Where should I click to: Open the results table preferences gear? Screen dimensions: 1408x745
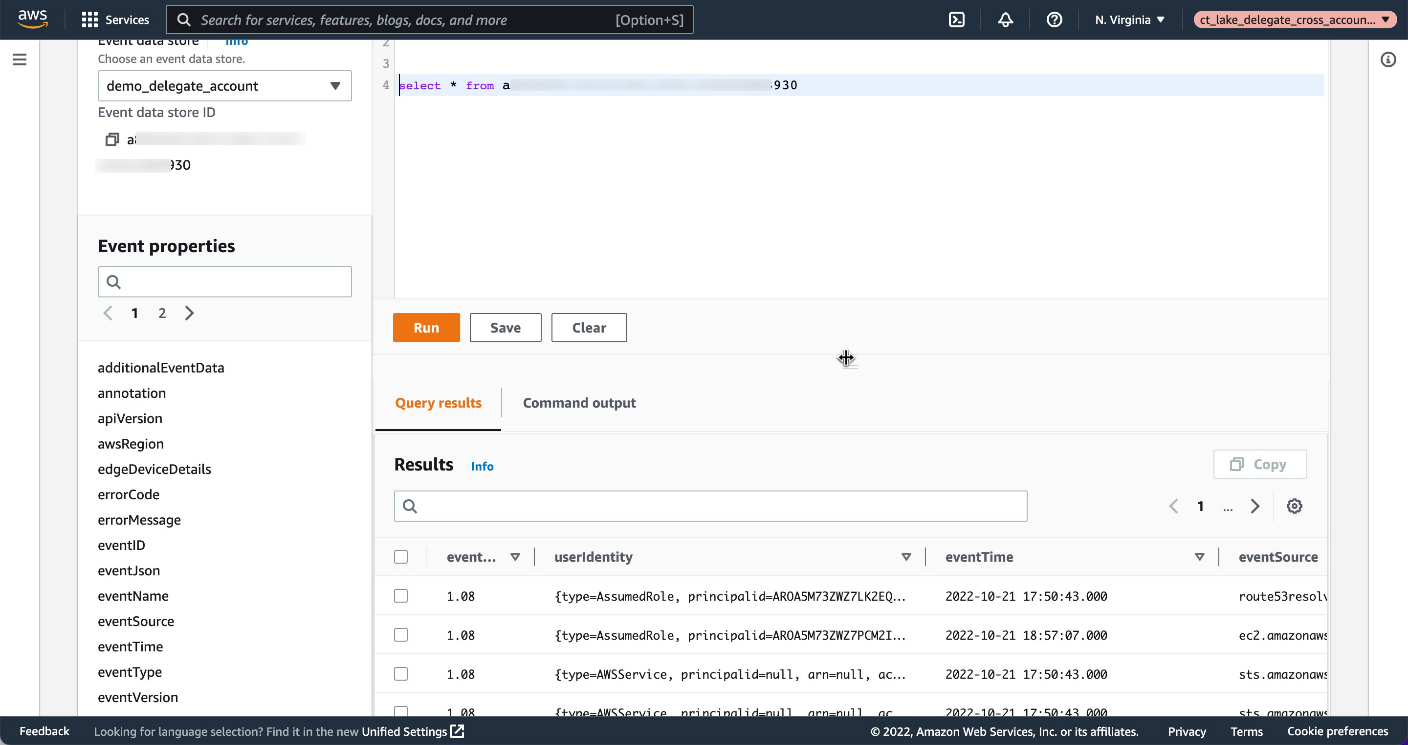(x=1294, y=506)
